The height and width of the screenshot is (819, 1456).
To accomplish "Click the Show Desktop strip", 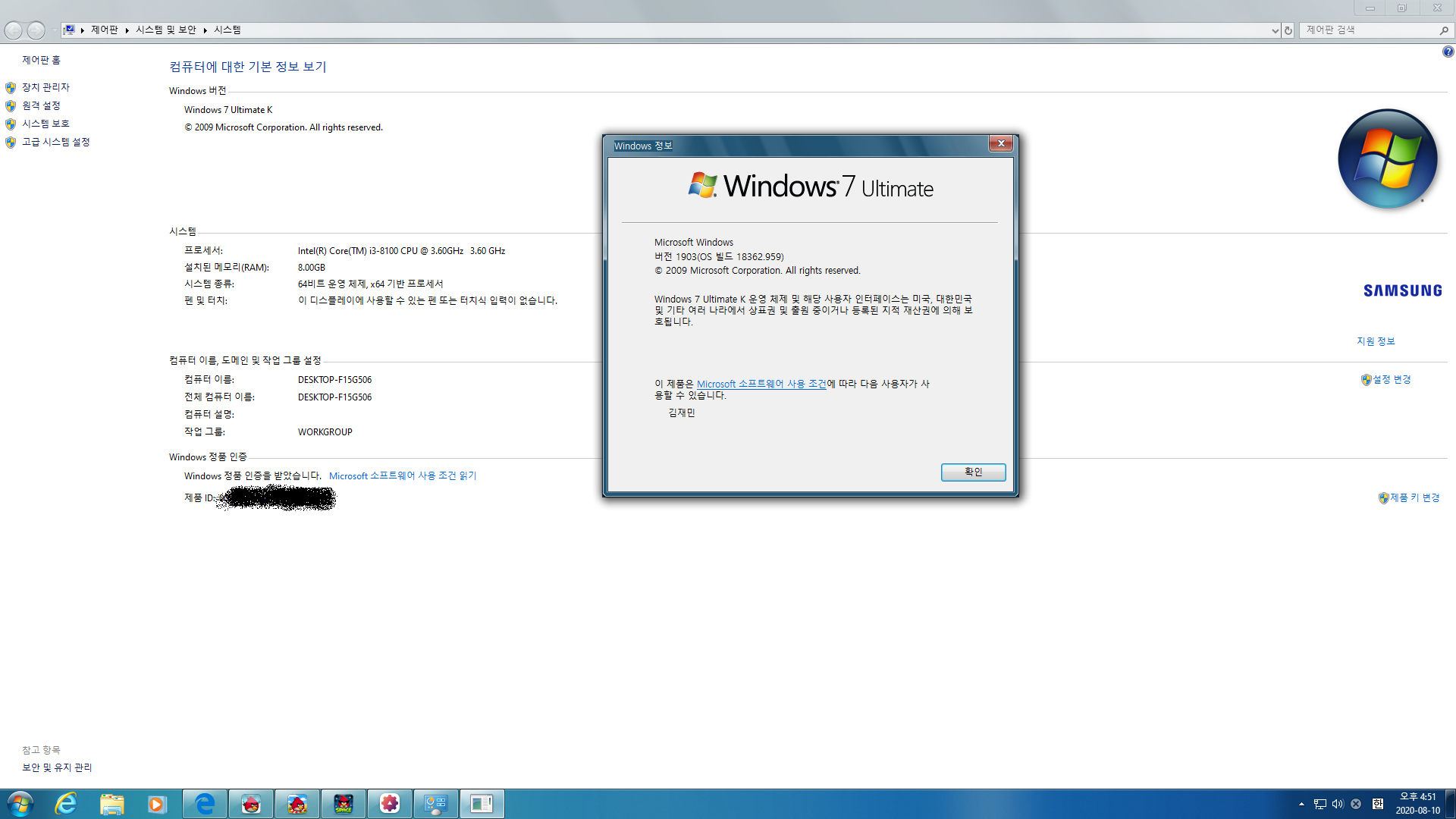I will (1451, 804).
